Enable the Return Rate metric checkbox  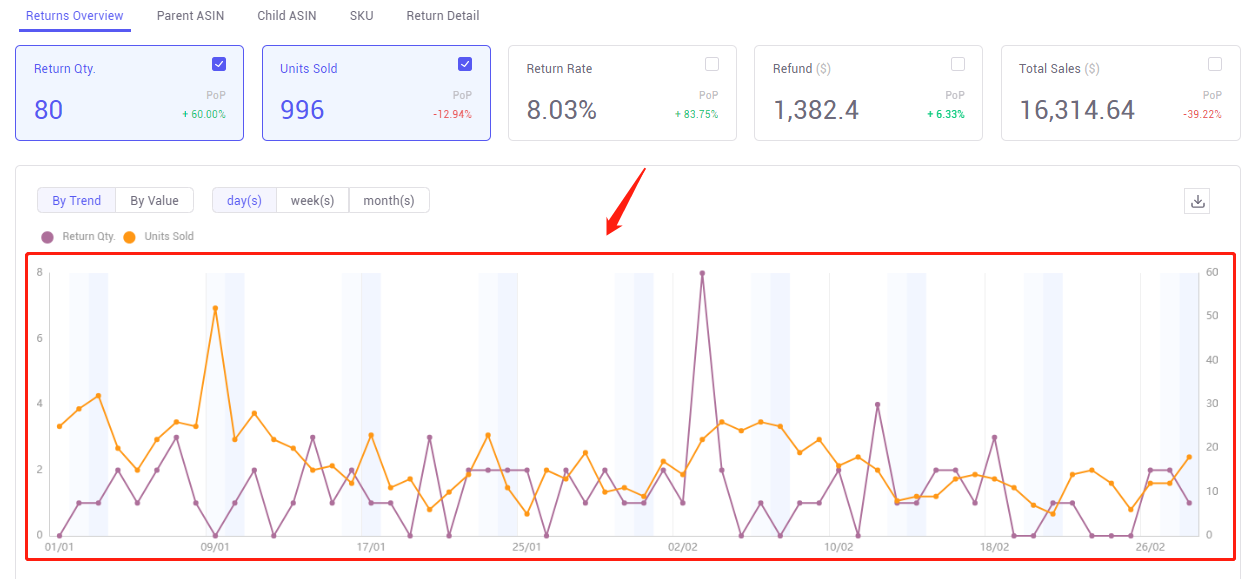(x=711, y=63)
